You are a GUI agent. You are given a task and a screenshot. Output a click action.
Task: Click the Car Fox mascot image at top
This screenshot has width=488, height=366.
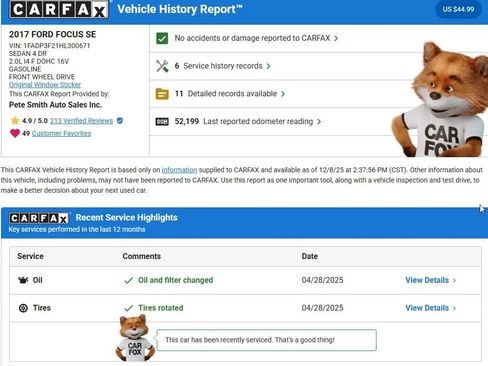(x=440, y=99)
